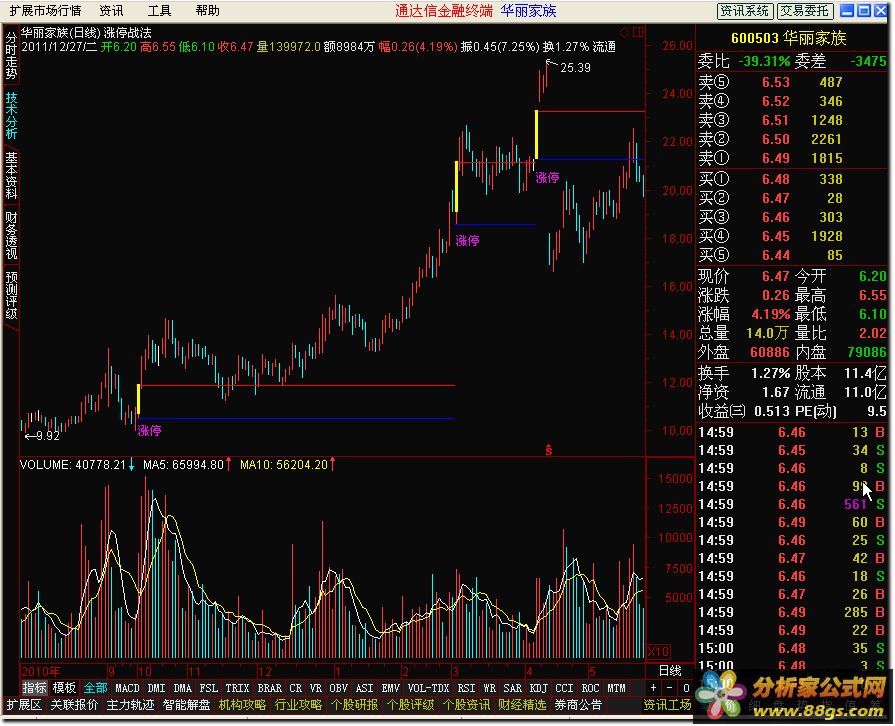Open the 工具 menu
The image size is (895, 726).
tap(159, 10)
